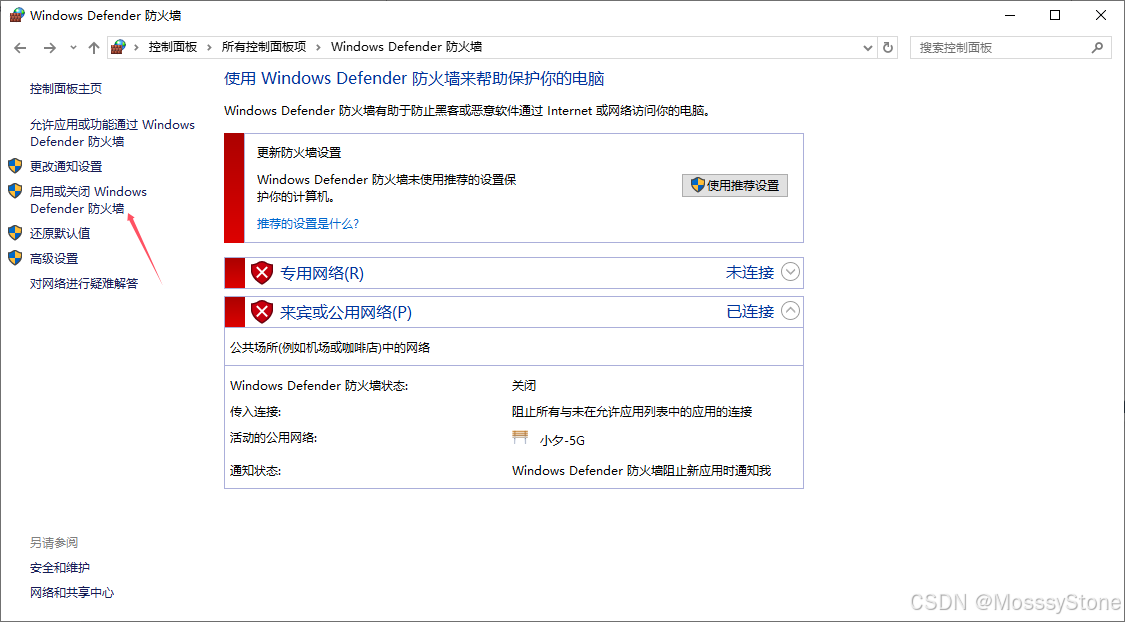Open address bar history dropdown
1125x622 pixels.
pyautogui.click(x=867, y=48)
